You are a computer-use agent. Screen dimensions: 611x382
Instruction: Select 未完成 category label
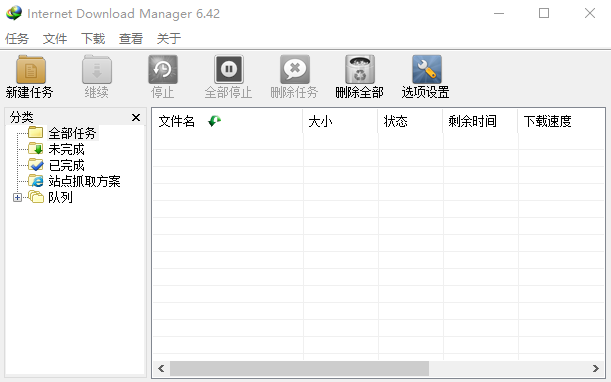coord(66,149)
